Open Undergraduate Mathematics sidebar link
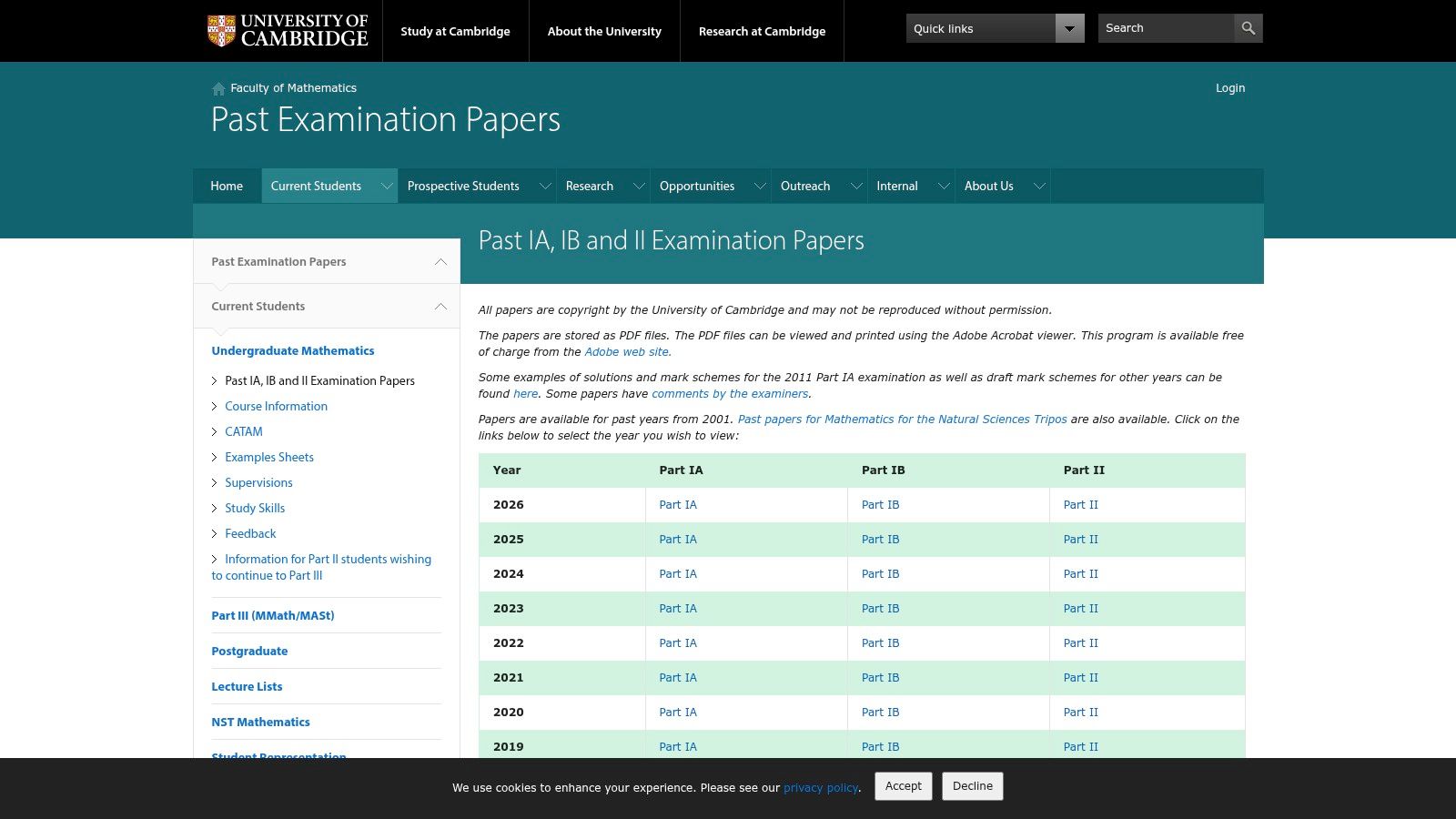 (x=293, y=350)
